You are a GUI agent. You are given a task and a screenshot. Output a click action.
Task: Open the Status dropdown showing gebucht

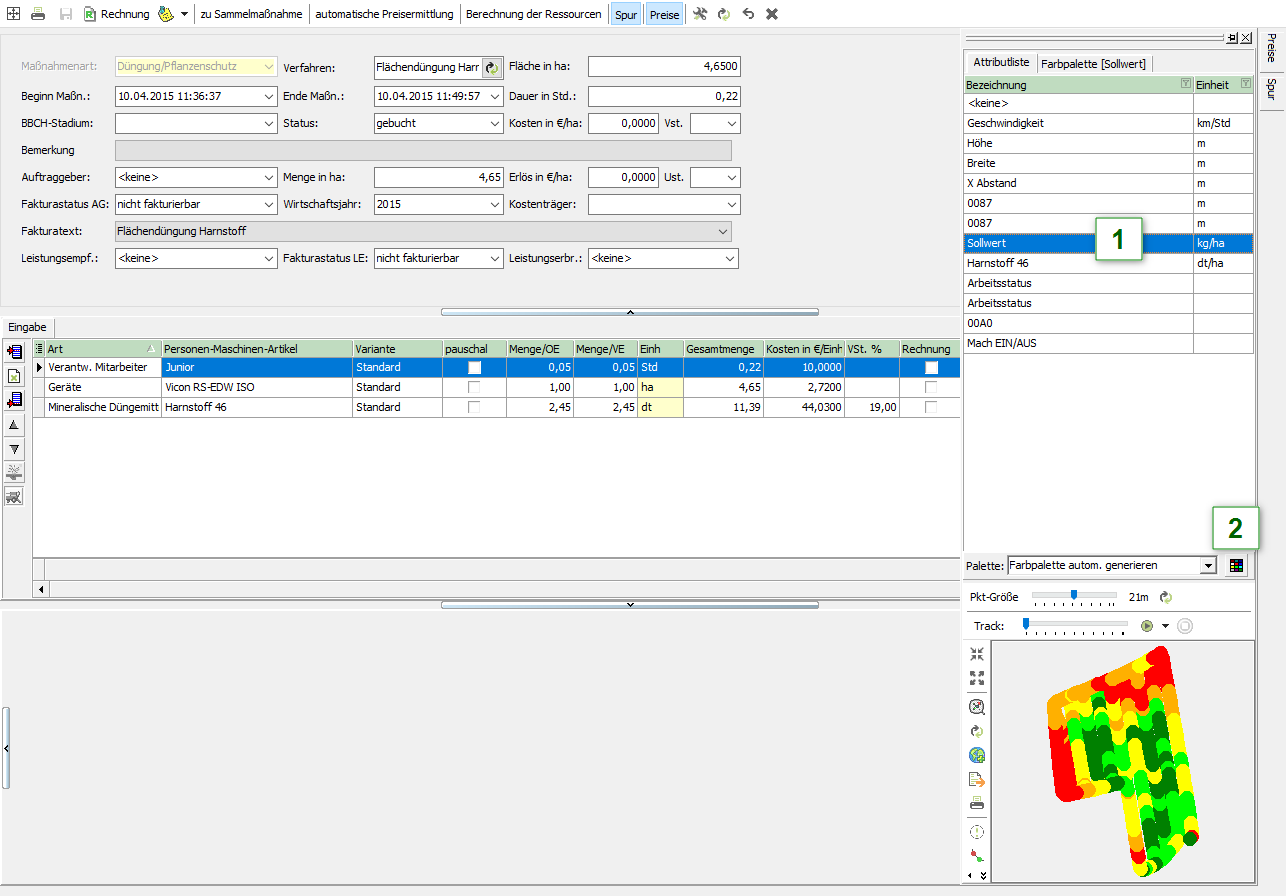coord(496,123)
